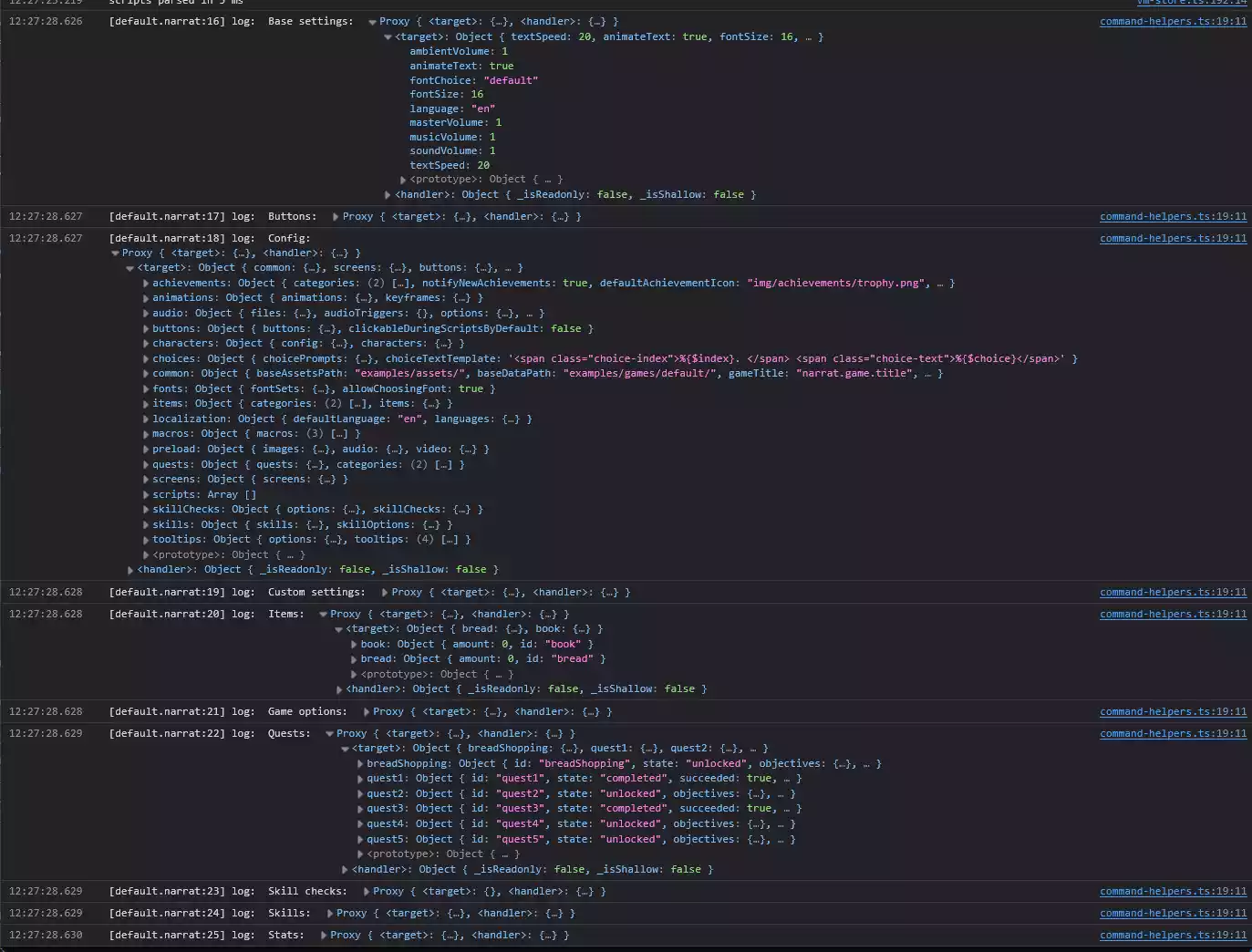Collapse the Items target object
1252x952 pixels.
pos(338,628)
